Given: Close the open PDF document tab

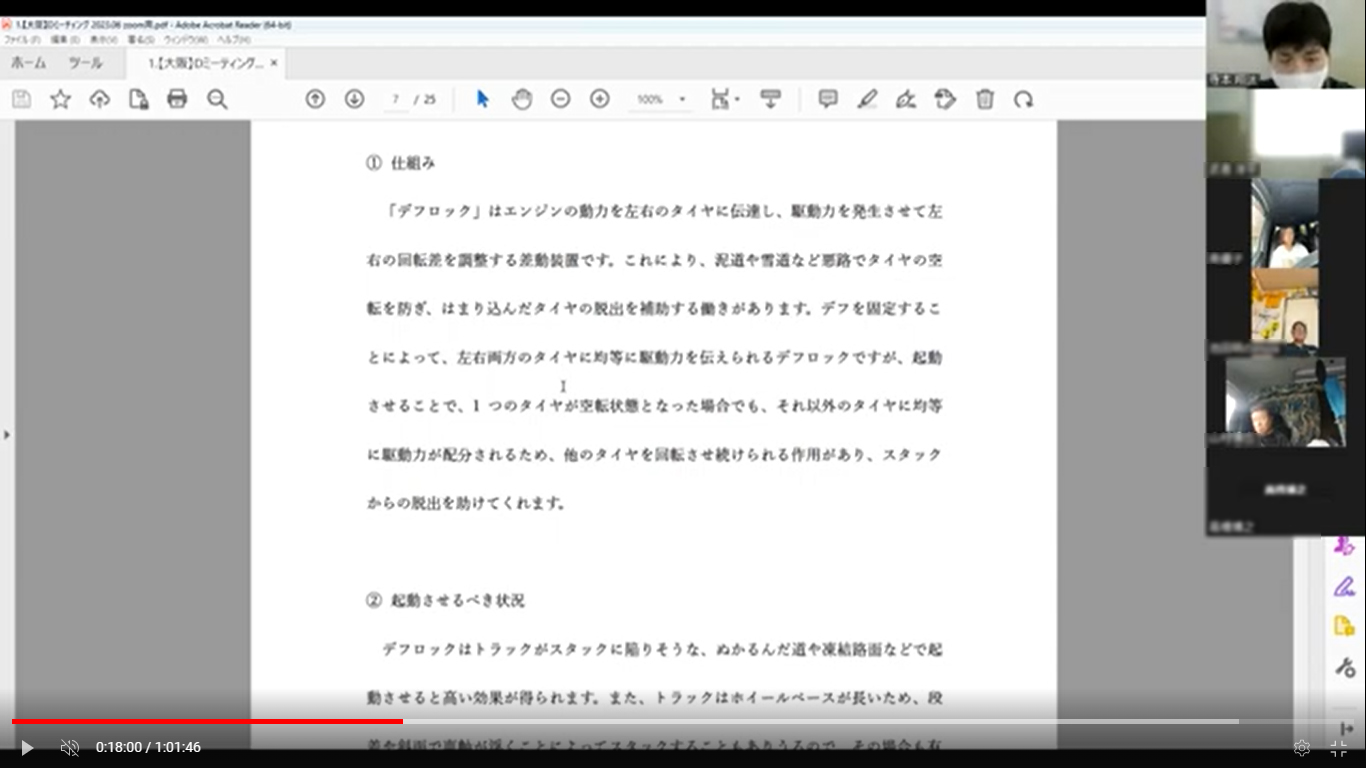Looking at the screenshot, I should [274, 63].
